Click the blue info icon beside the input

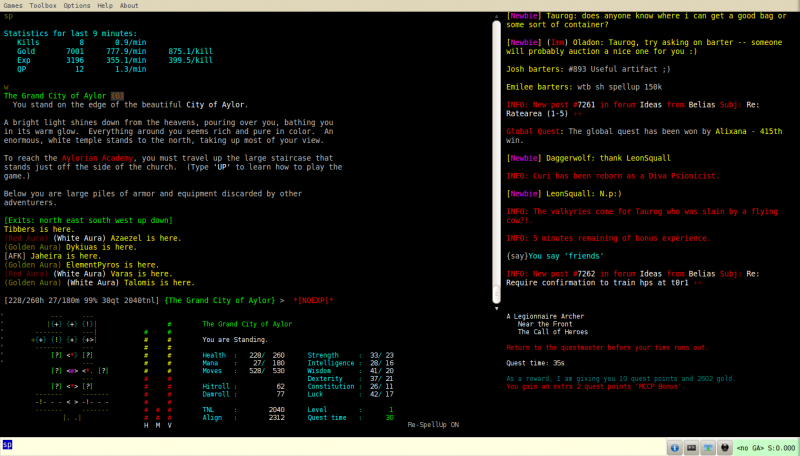(674, 448)
